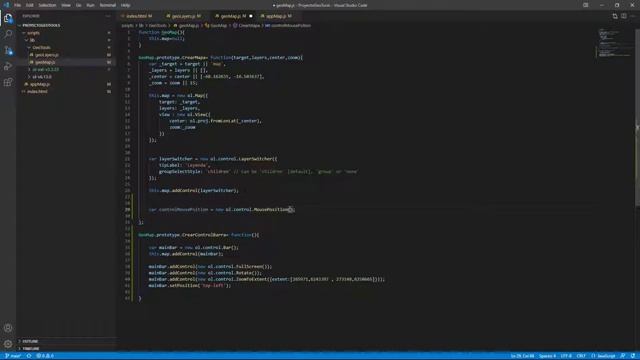Open the Search view in activity bar
The image size is (640, 360).
tap(8, 34)
